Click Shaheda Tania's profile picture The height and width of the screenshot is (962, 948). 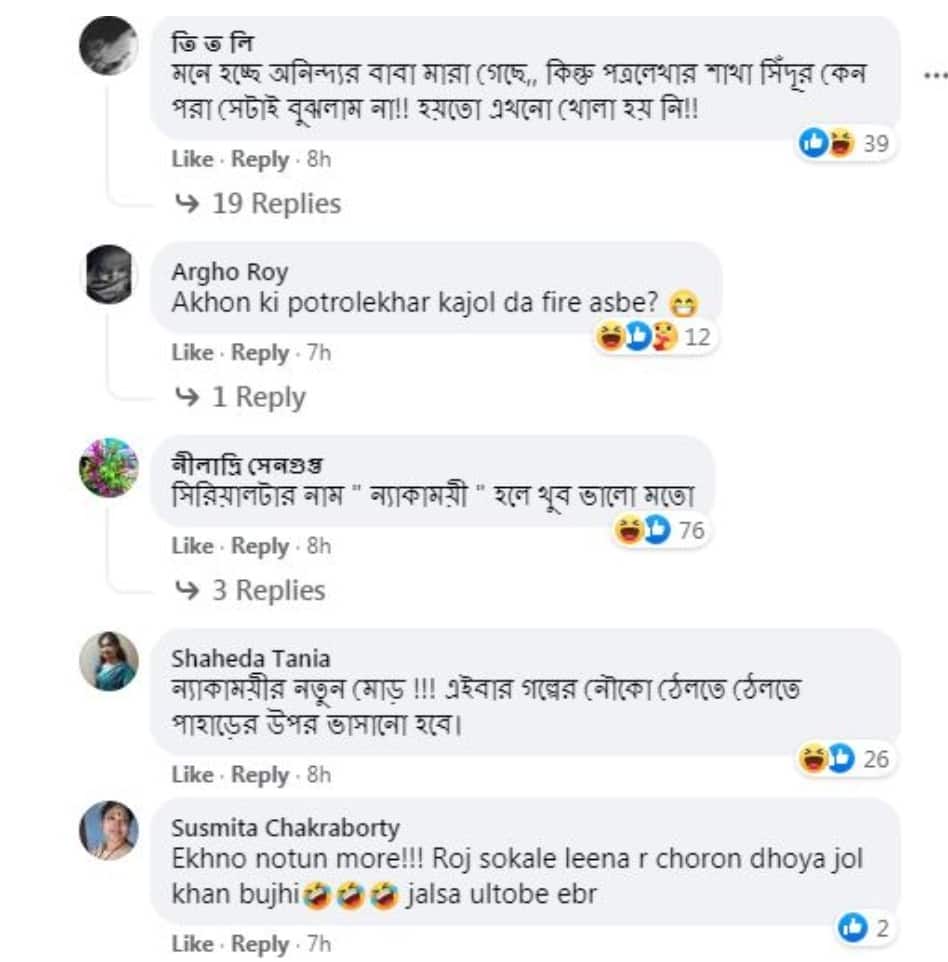(x=109, y=660)
